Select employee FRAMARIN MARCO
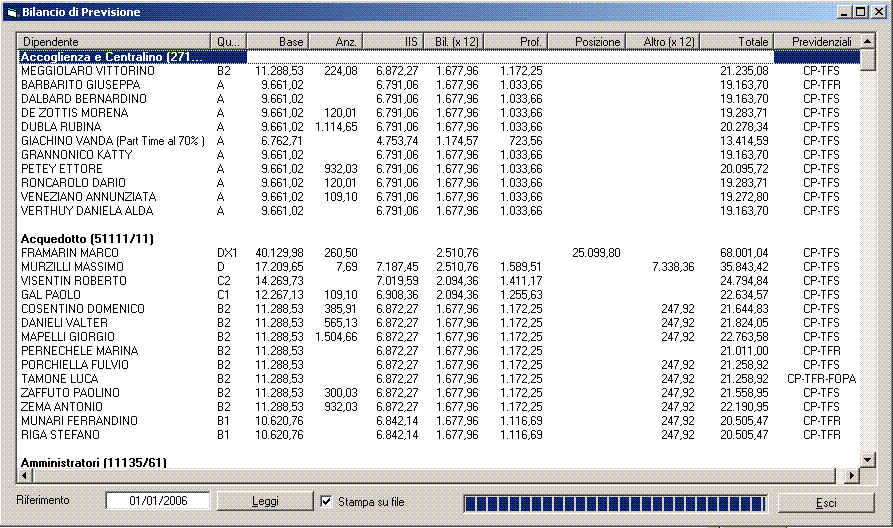The width and height of the screenshot is (893, 528). click(x=69, y=252)
